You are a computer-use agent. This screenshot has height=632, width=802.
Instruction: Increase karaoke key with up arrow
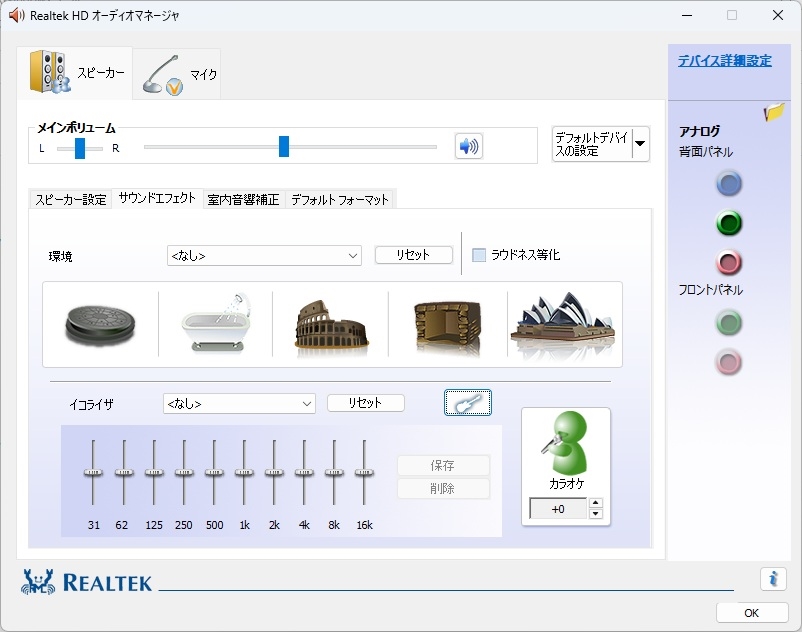point(595,503)
